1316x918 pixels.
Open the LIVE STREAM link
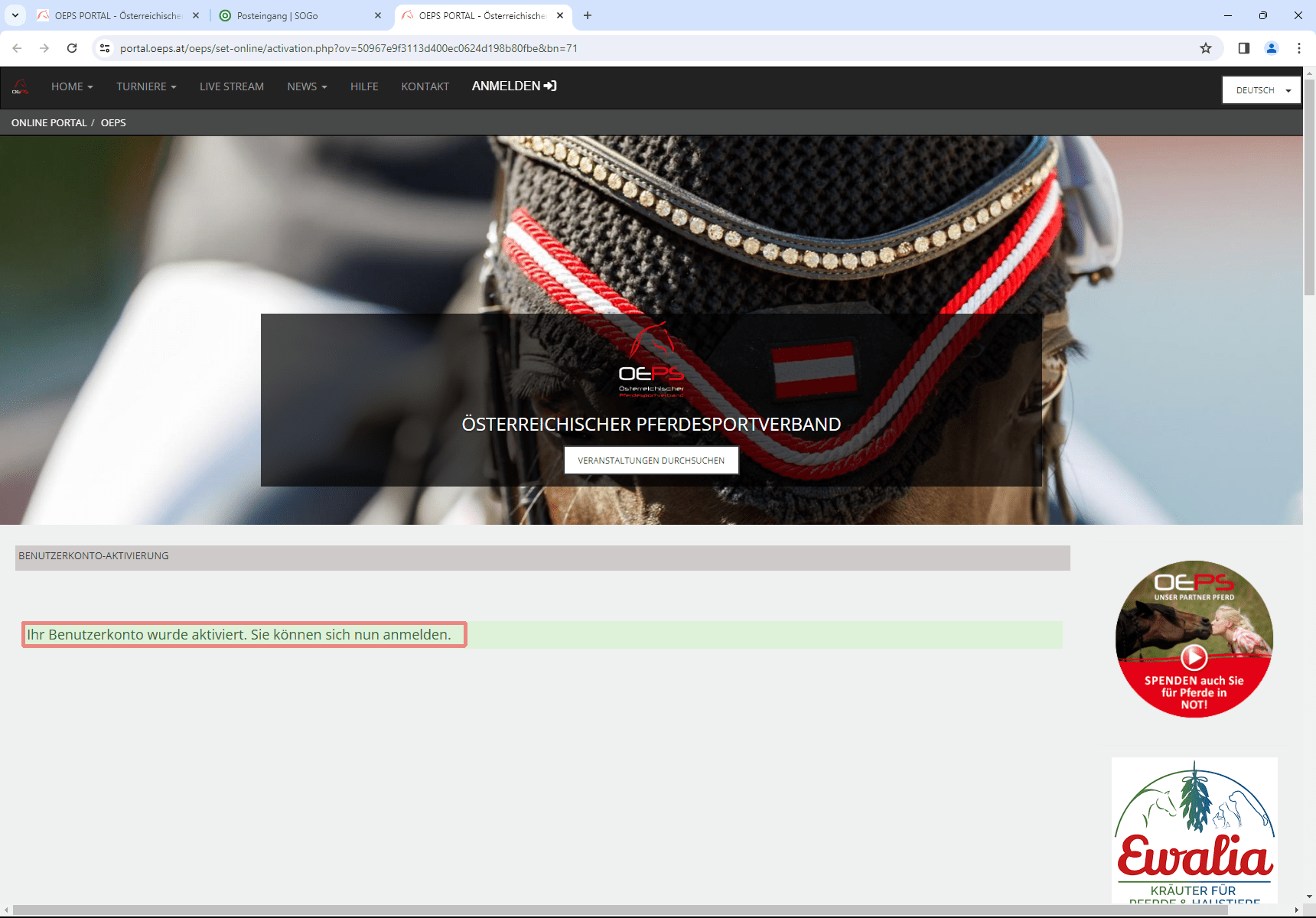click(x=232, y=86)
